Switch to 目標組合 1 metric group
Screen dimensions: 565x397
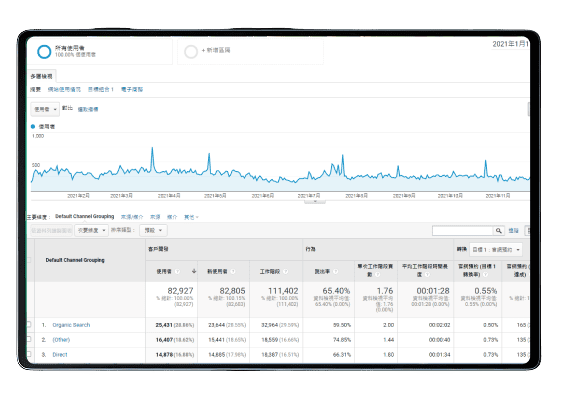(x=101, y=89)
